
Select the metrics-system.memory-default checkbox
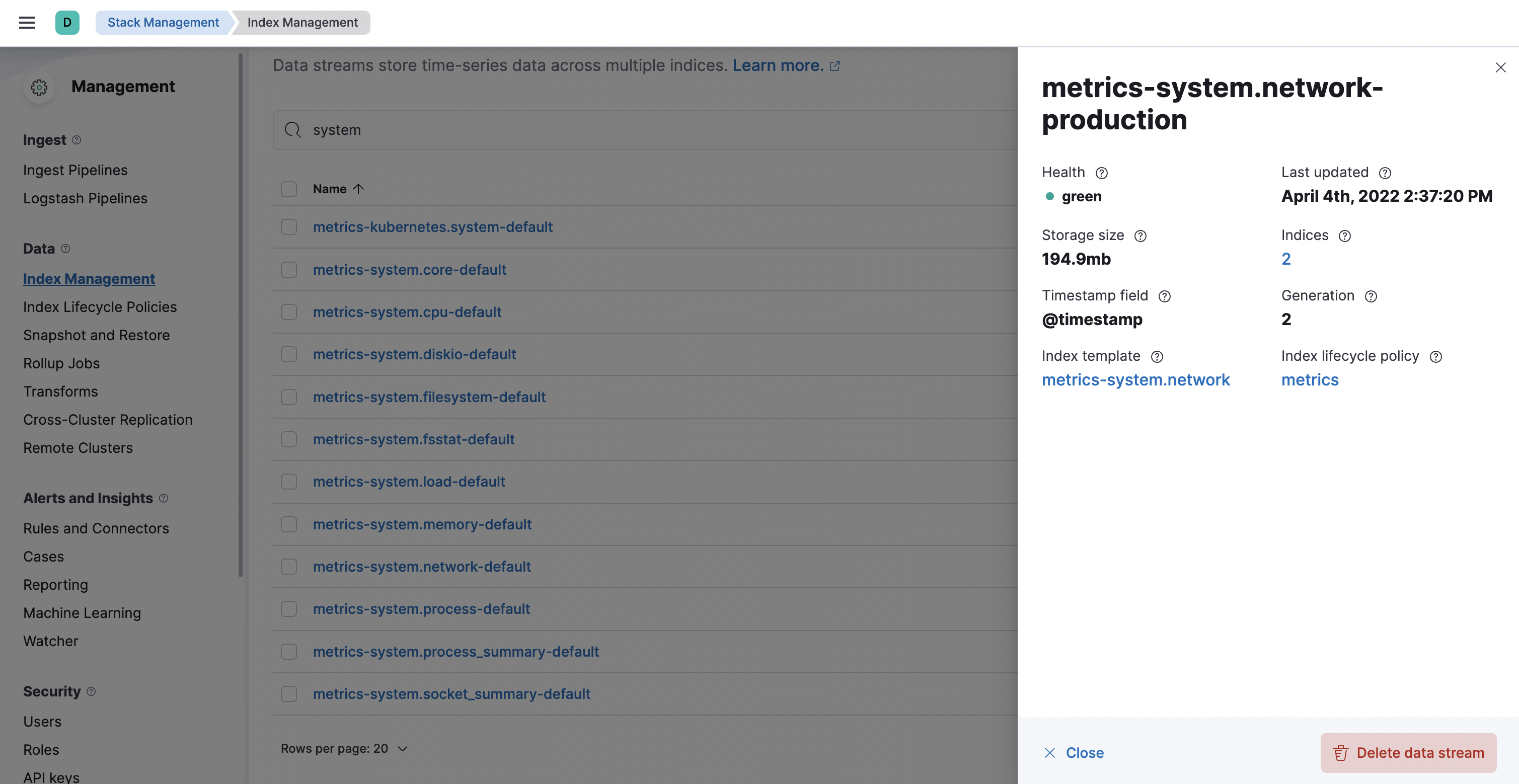point(289,524)
